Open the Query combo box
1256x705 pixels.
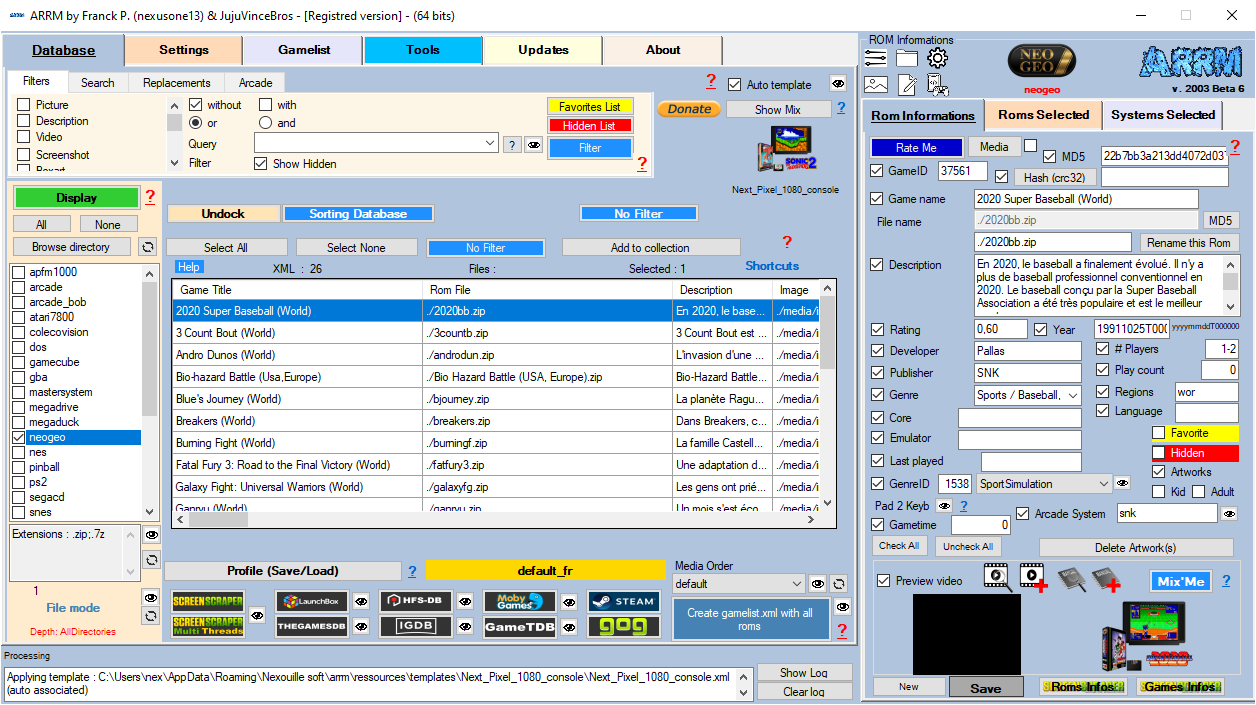(x=490, y=144)
